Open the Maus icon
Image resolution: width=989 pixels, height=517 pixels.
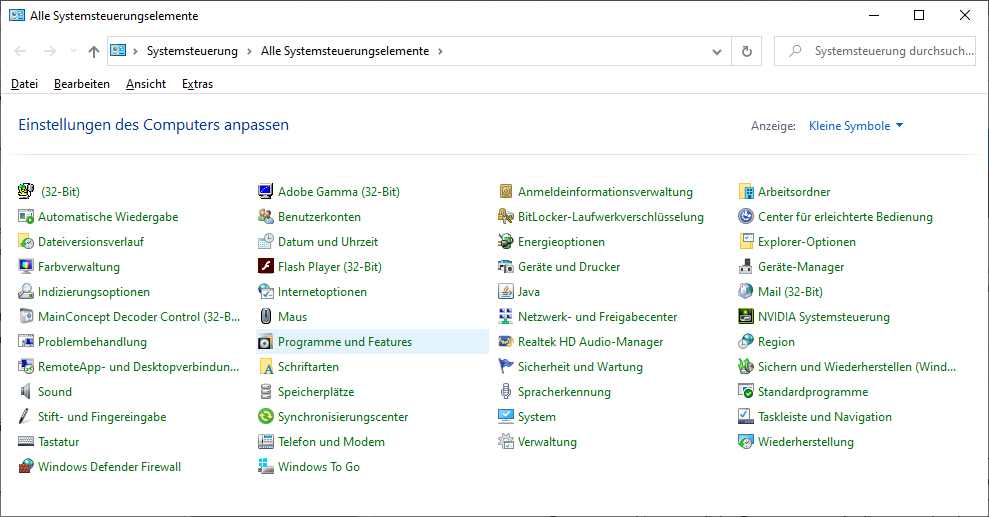pyautogui.click(x=266, y=317)
